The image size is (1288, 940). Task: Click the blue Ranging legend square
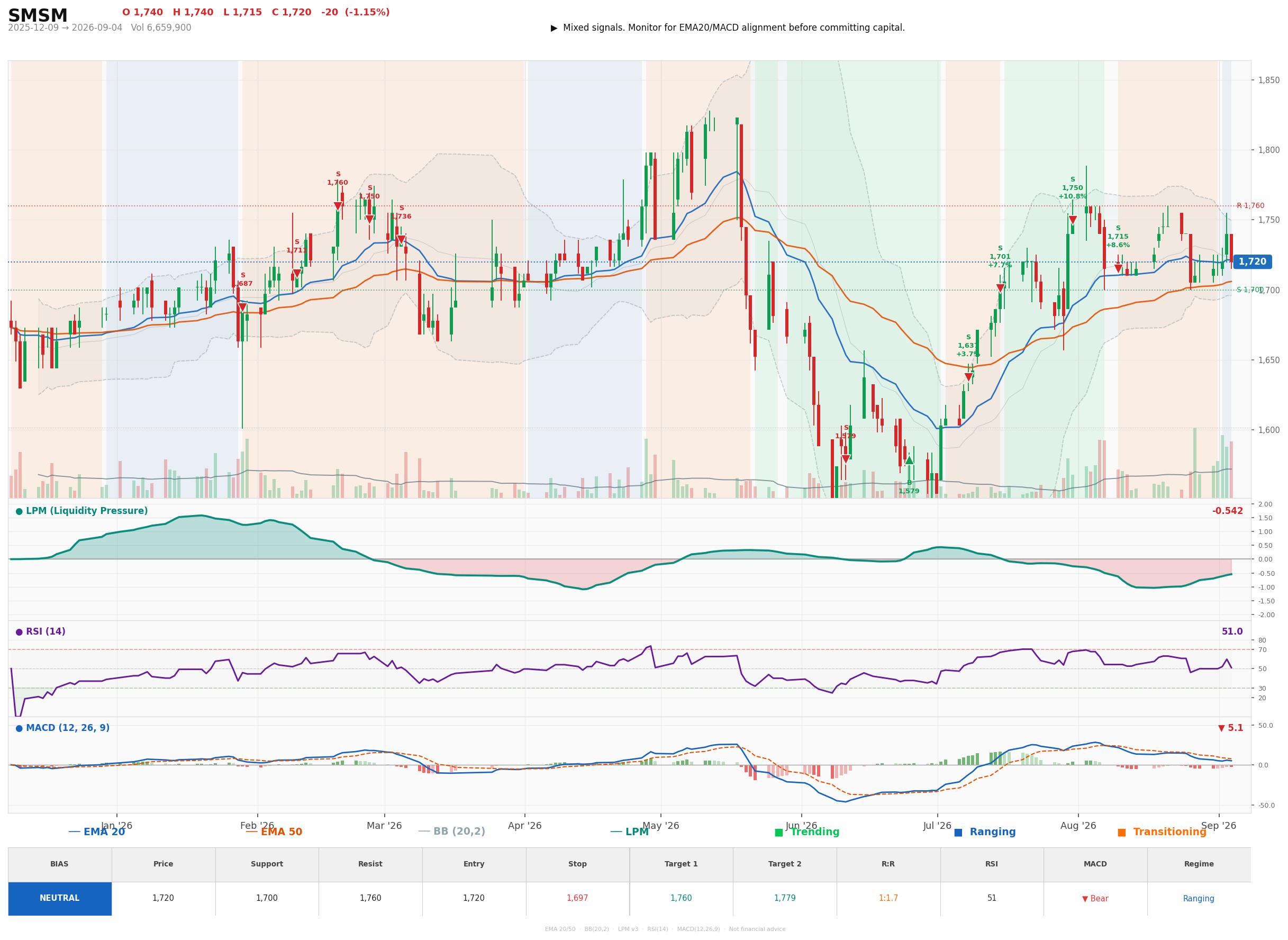[958, 833]
